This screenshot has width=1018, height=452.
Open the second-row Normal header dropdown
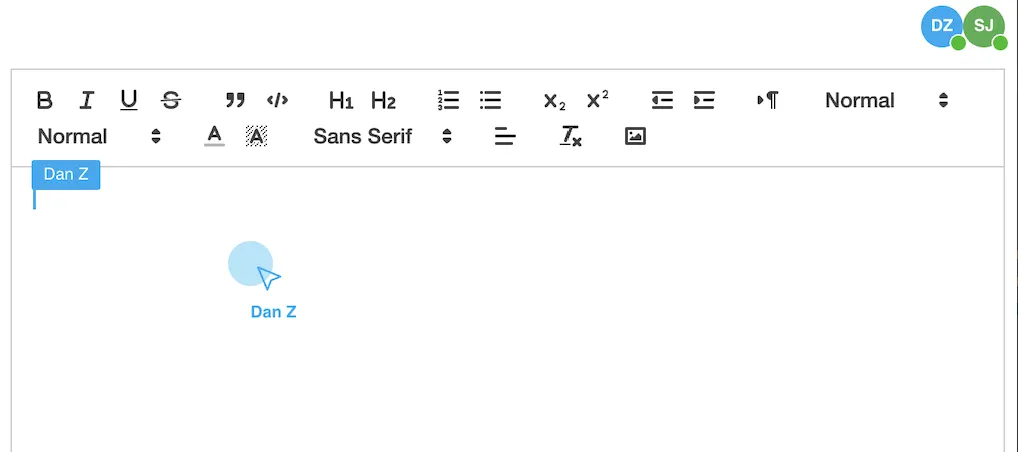pos(99,136)
